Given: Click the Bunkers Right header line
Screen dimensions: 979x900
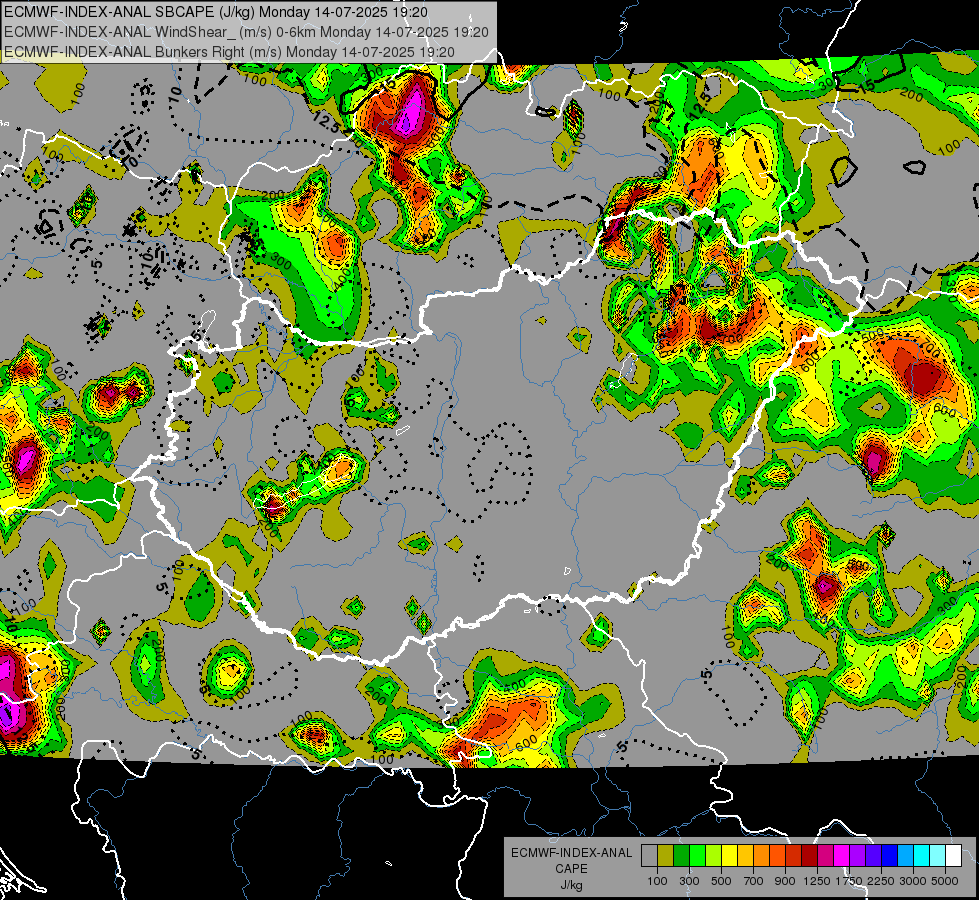Looking at the screenshot, I should tap(229, 52).
